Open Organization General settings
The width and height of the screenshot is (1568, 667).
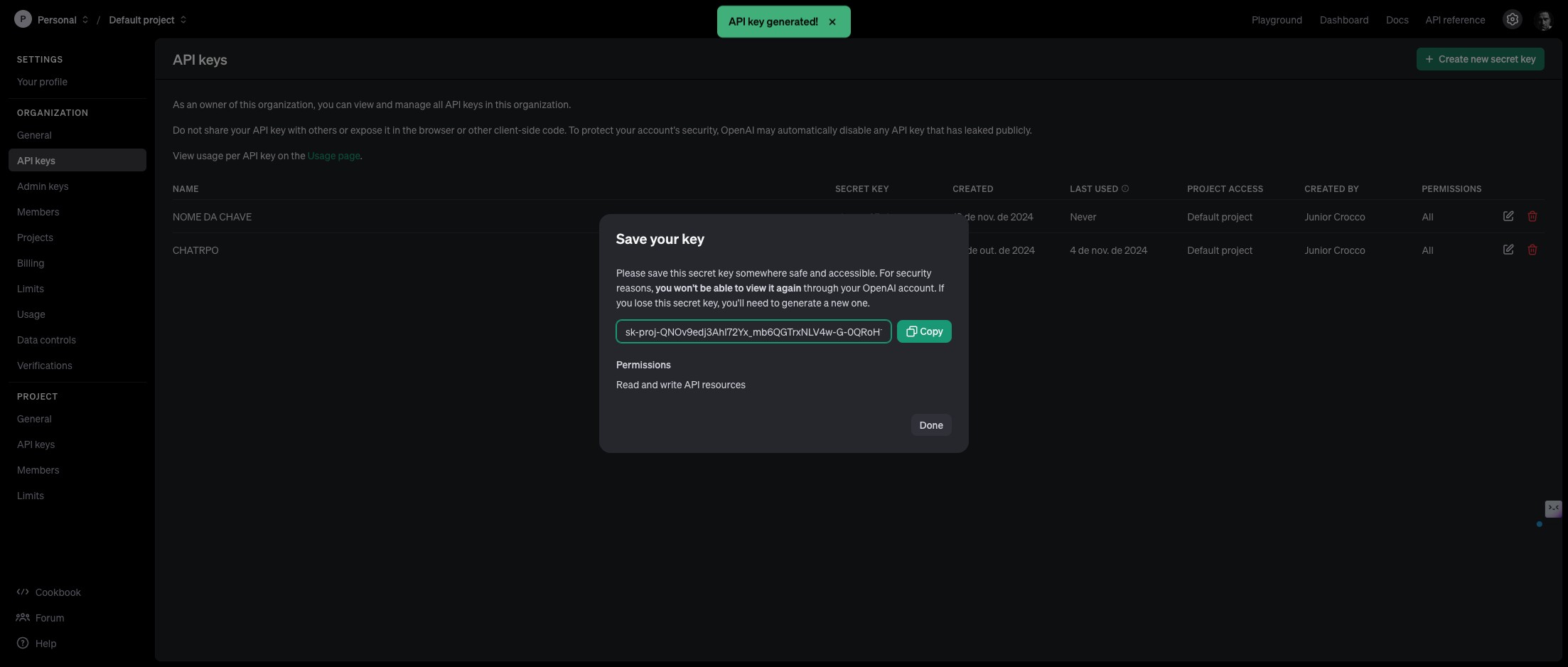(77, 135)
